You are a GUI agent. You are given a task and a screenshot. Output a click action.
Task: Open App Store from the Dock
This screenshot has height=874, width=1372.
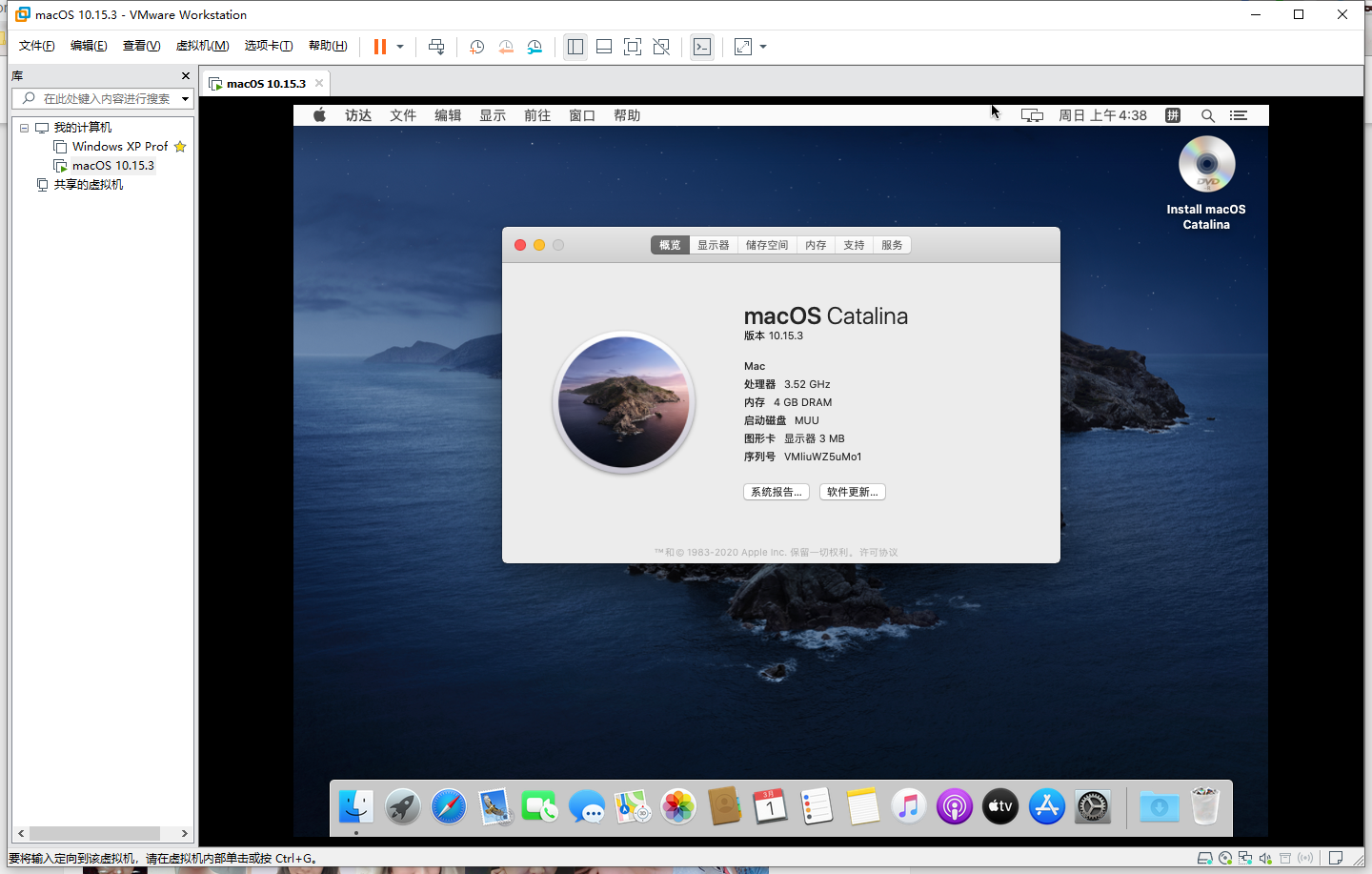tap(1047, 807)
